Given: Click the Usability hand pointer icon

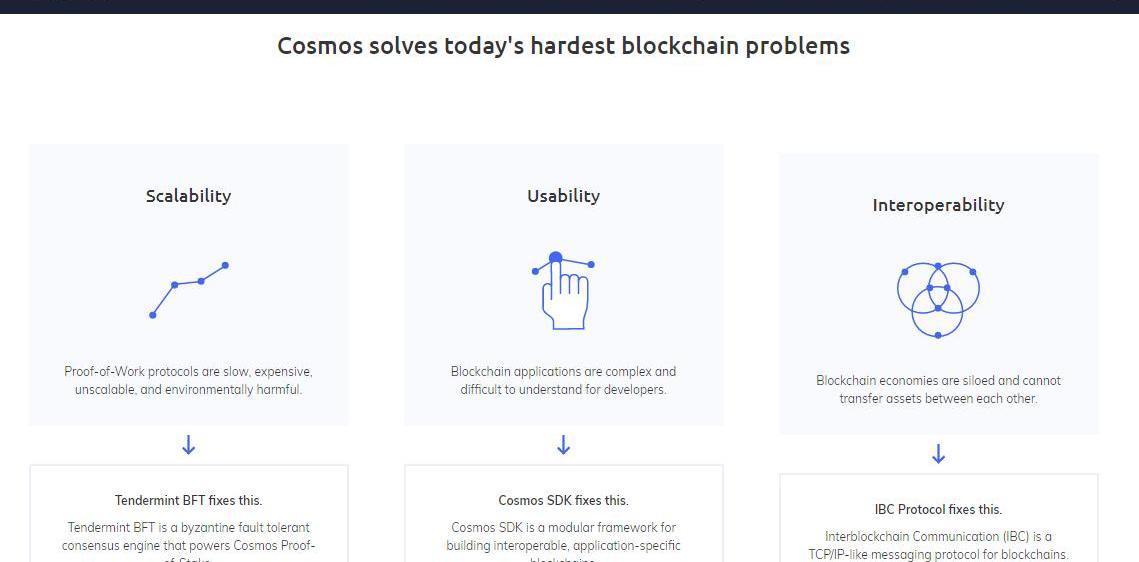Looking at the screenshot, I should coord(563,291).
